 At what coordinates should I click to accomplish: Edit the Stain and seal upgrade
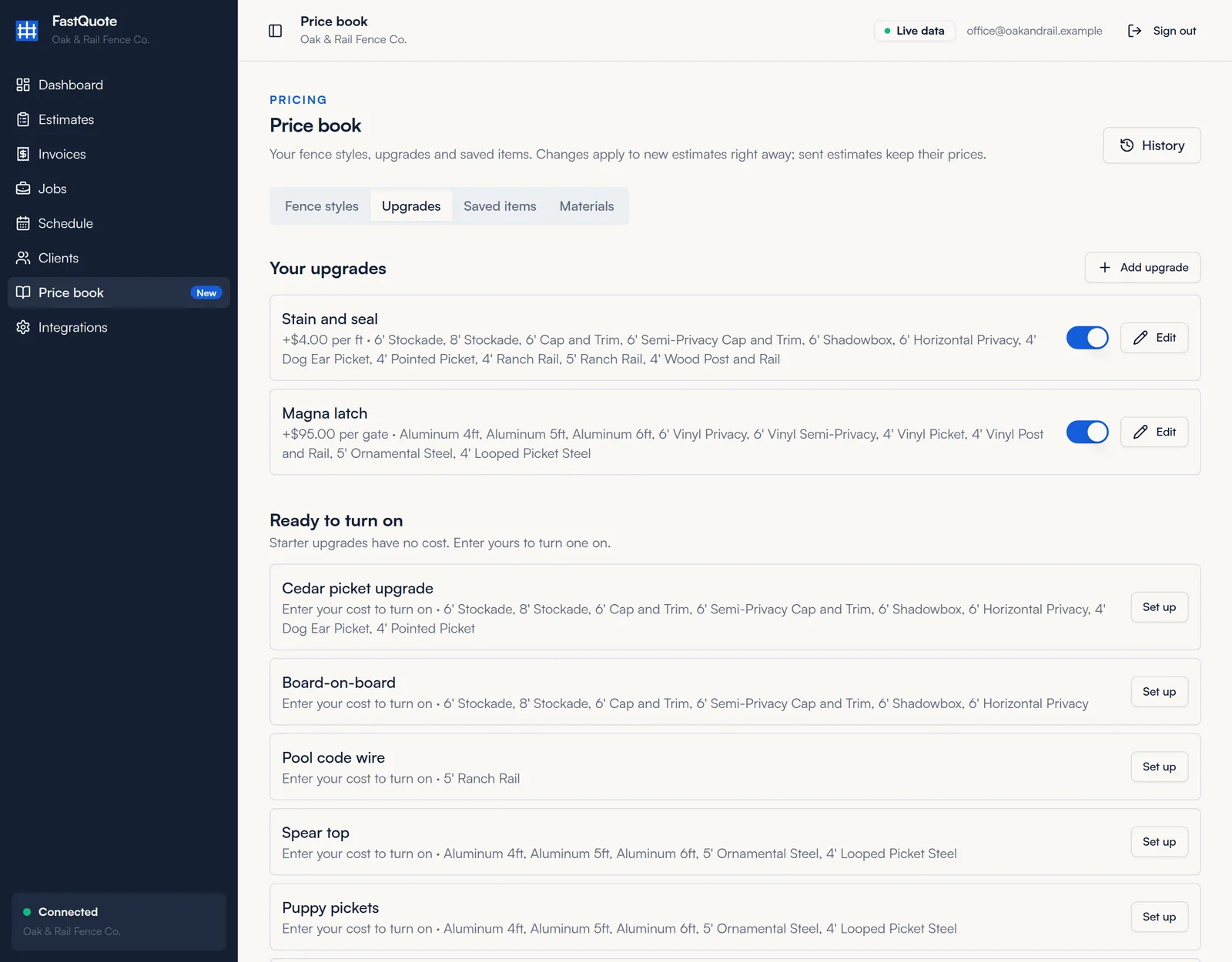[x=1153, y=338]
